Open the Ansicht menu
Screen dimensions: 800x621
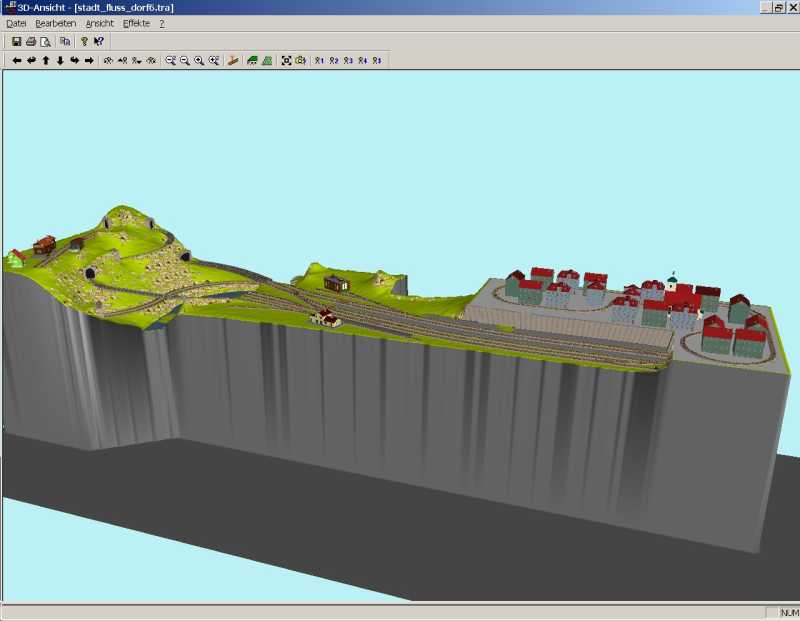[99, 23]
